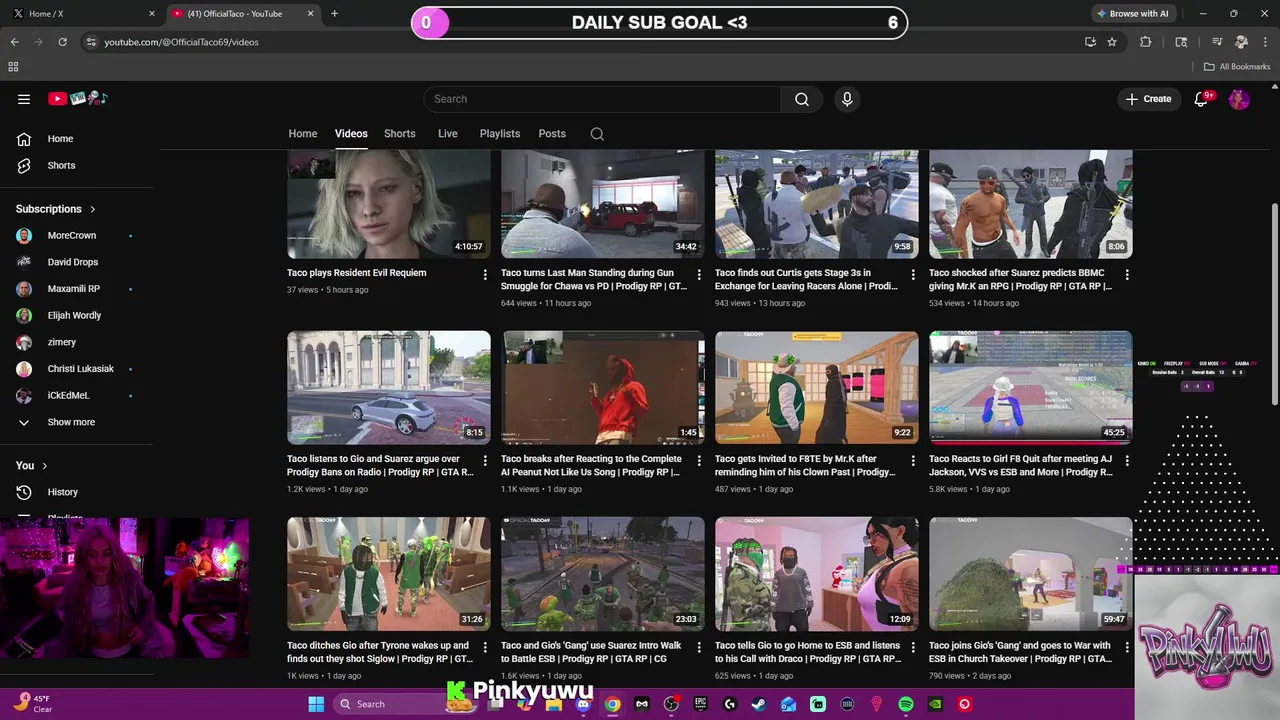Screen dimensions: 1280x720
Task: Open options for Call with Draco video
Action: [x=913, y=647]
